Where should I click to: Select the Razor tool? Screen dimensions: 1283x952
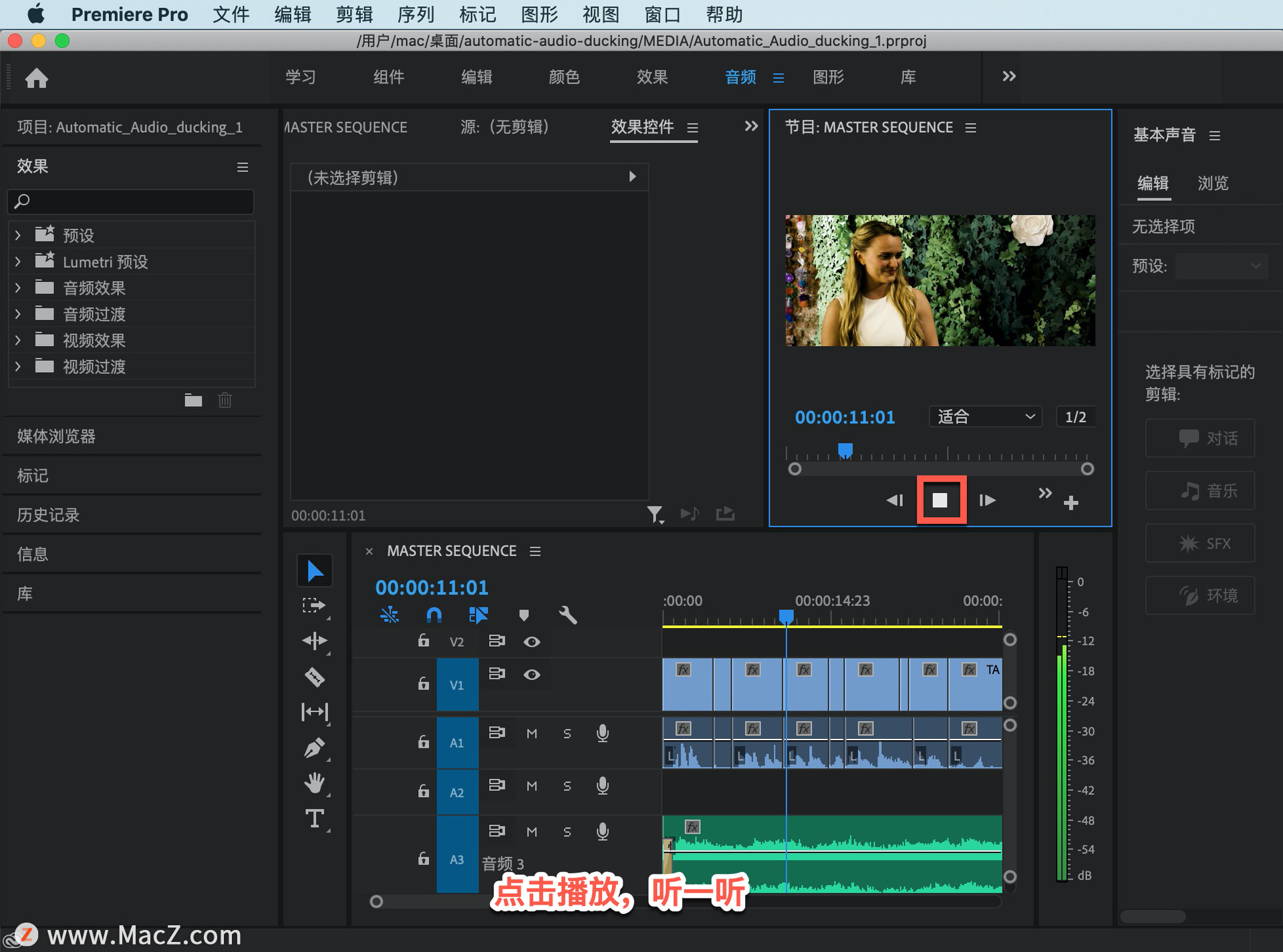[x=314, y=677]
